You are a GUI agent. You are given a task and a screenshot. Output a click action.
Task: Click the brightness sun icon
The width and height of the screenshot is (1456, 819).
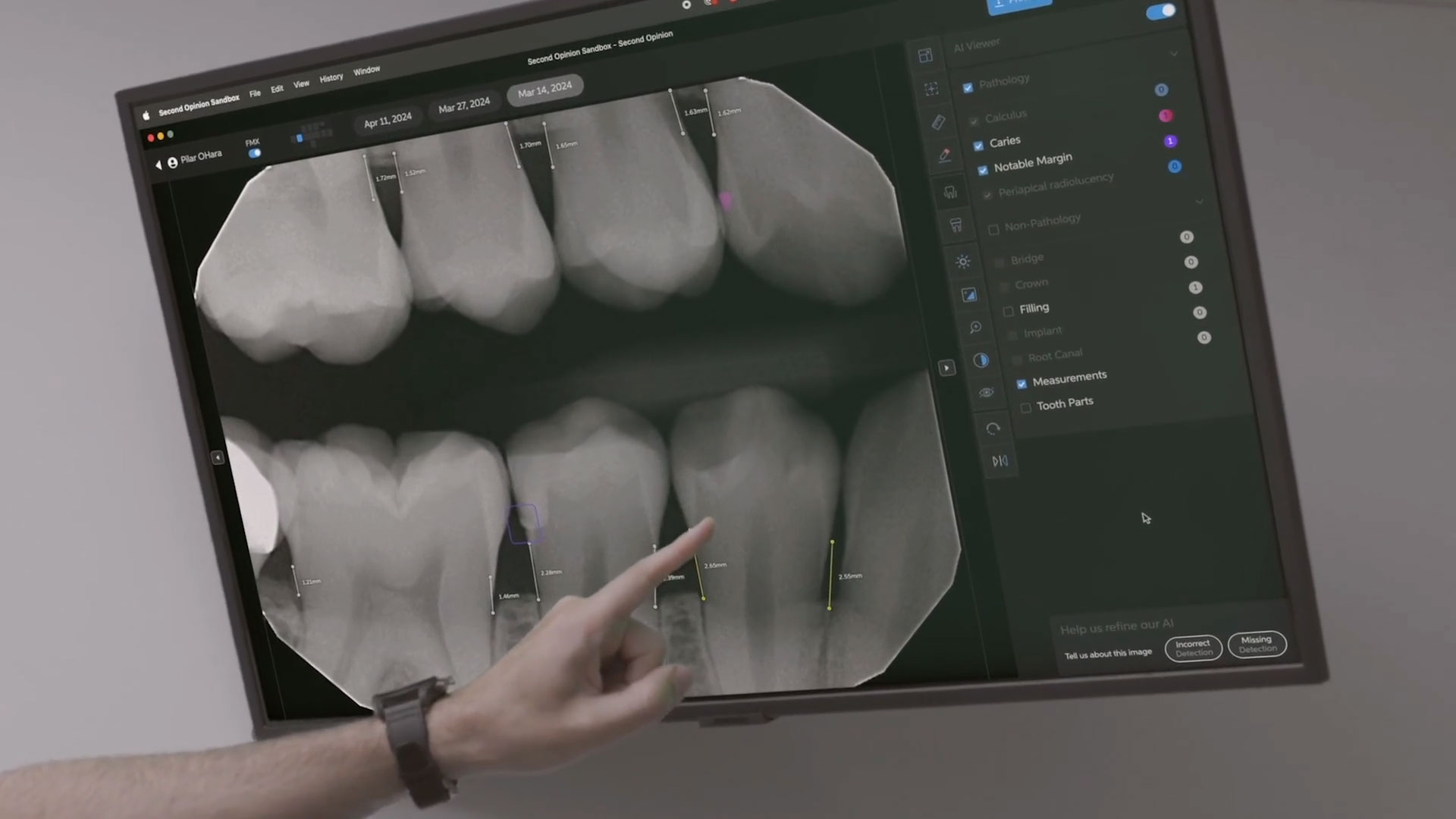[963, 262]
